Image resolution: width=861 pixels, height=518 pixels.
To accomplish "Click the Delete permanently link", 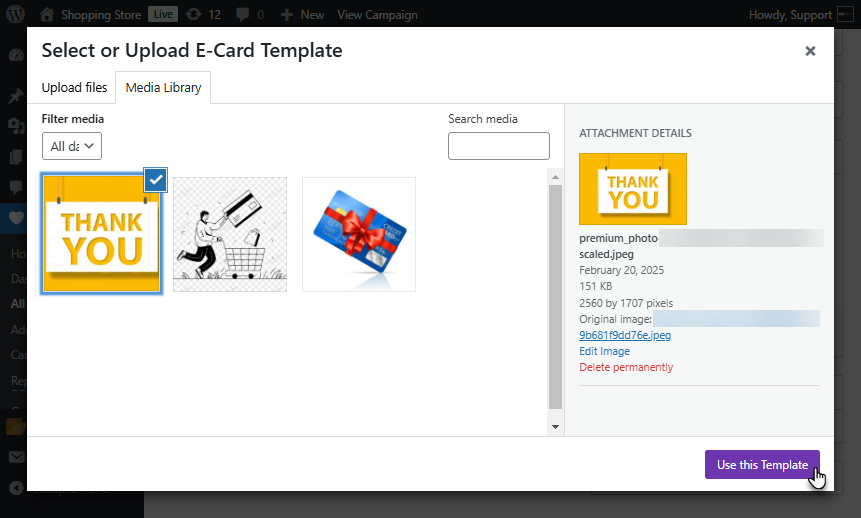I will 626,367.
